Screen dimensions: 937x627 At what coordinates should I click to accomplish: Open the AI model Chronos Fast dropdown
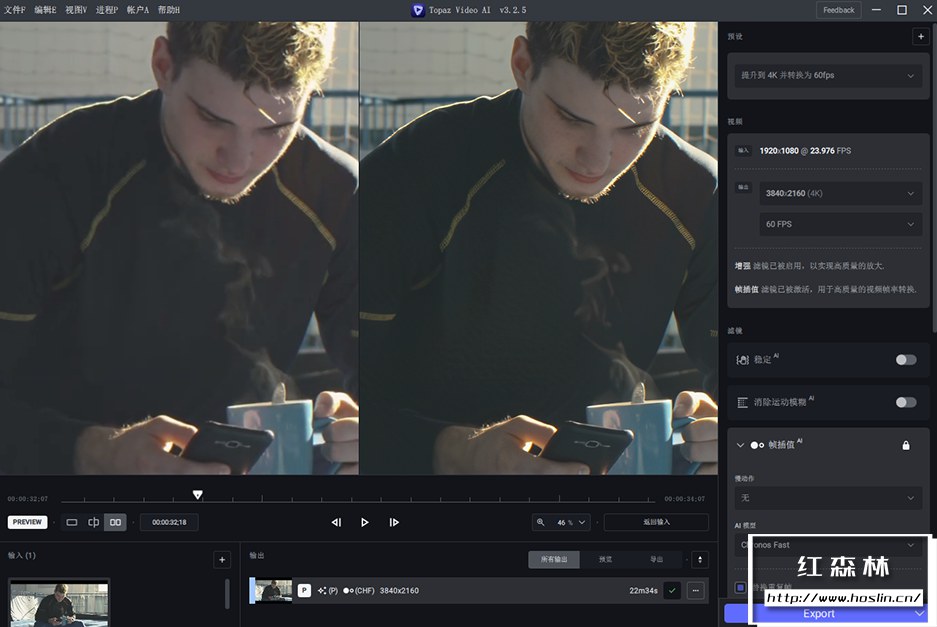pyautogui.click(x=828, y=545)
